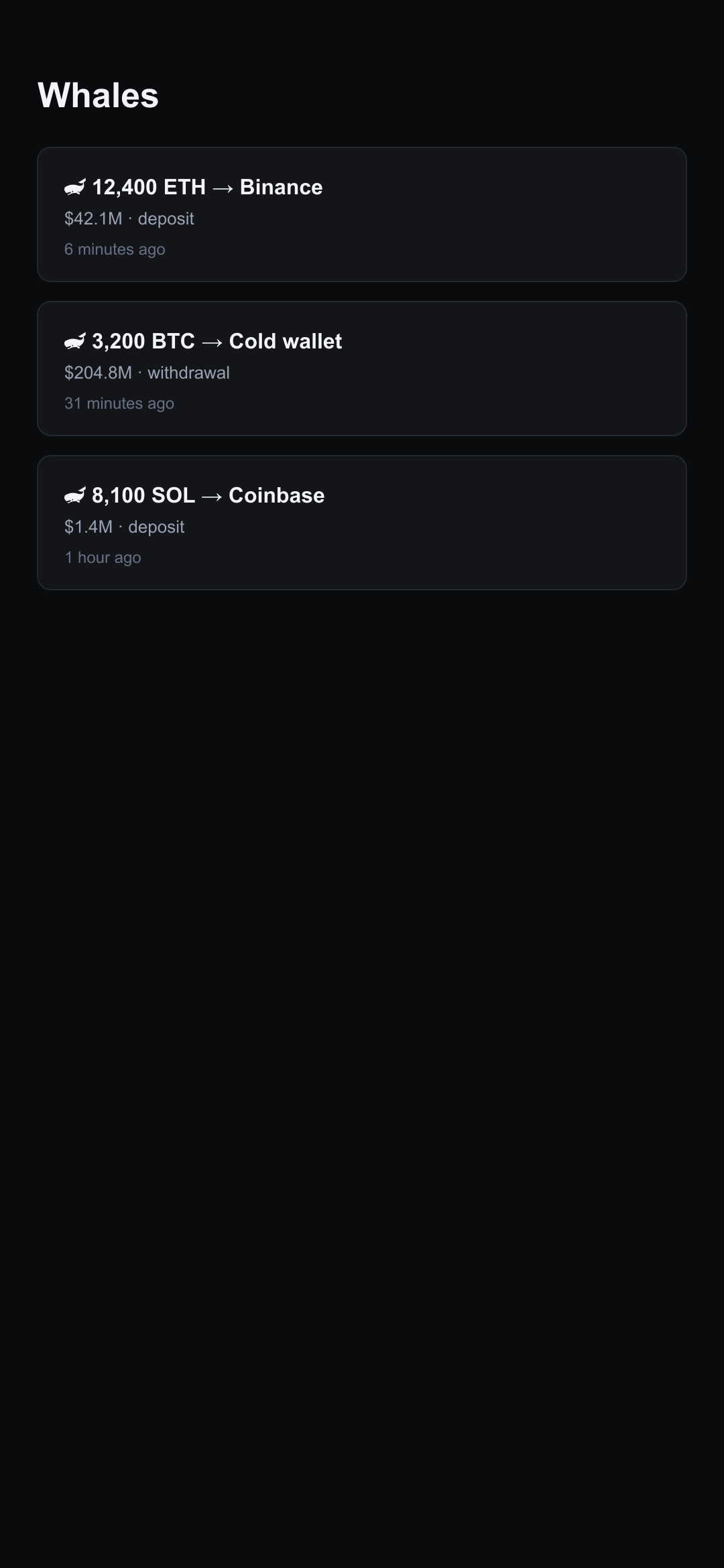
Task: Click the whale icon beside 3,200 BTC
Action: tap(75, 342)
